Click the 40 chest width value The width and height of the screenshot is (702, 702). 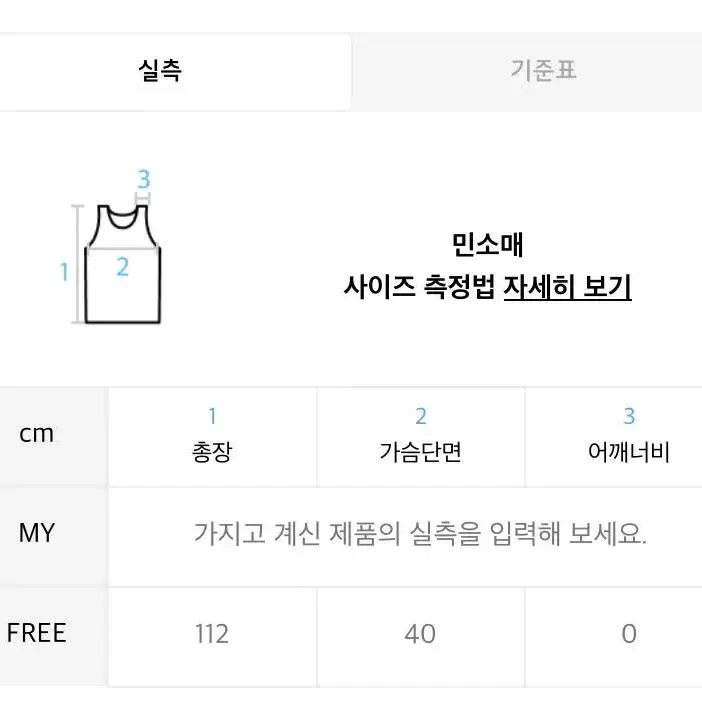point(420,634)
